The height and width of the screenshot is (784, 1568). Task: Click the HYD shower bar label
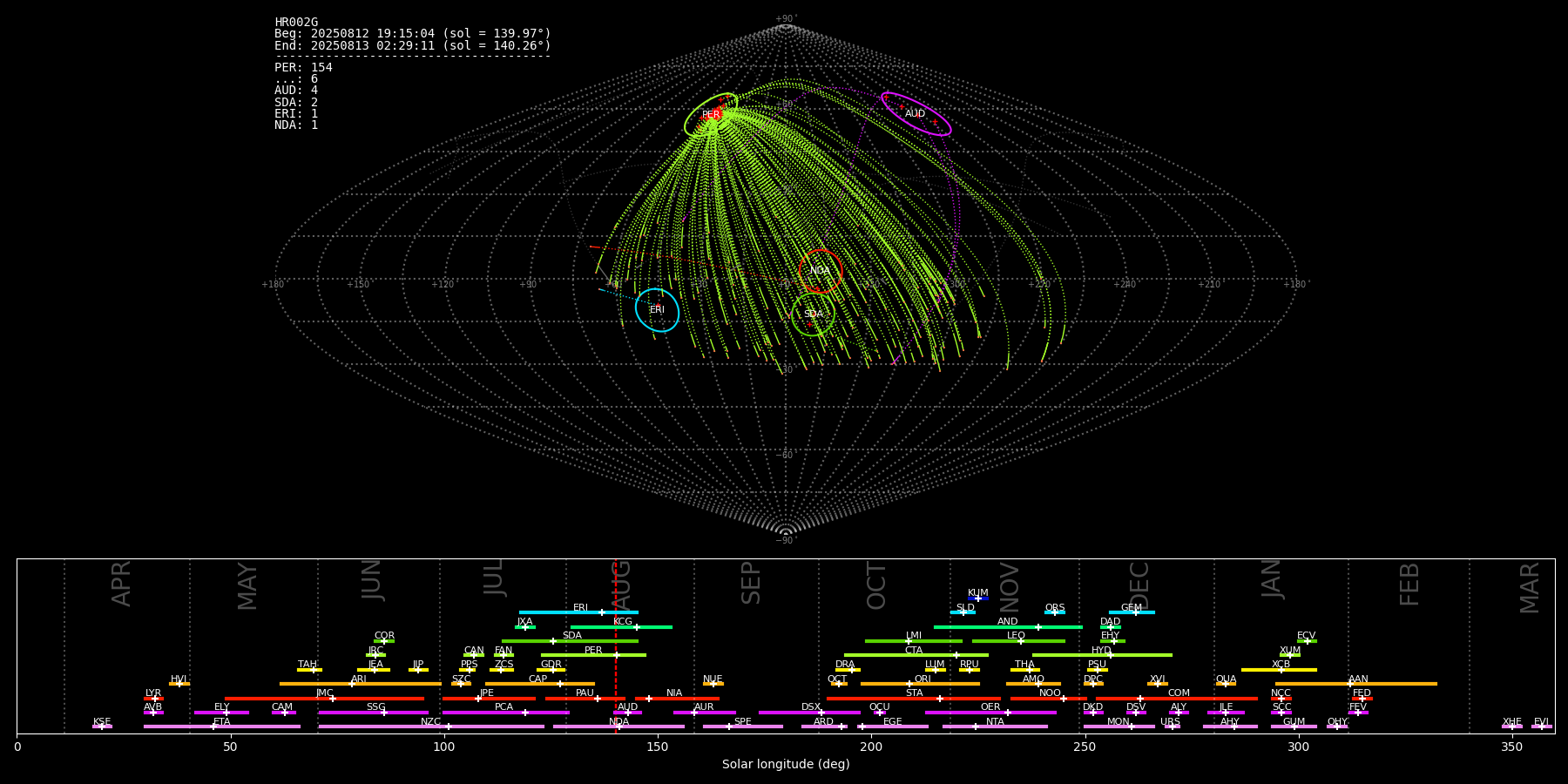tap(1101, 651)
